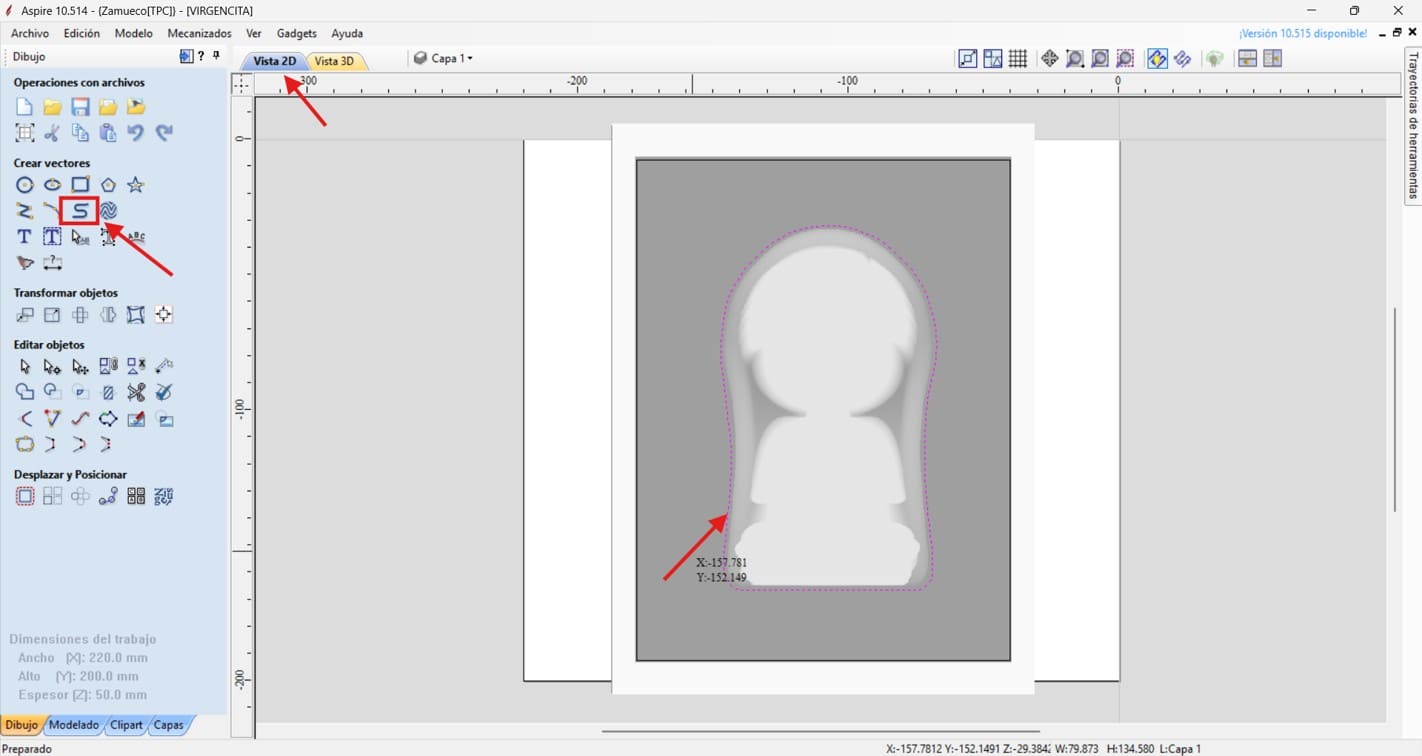This screenshot has width=1422, height=756.
Task: Toggle pin on the Dibujo panel
Action: (x=217, y=57)
